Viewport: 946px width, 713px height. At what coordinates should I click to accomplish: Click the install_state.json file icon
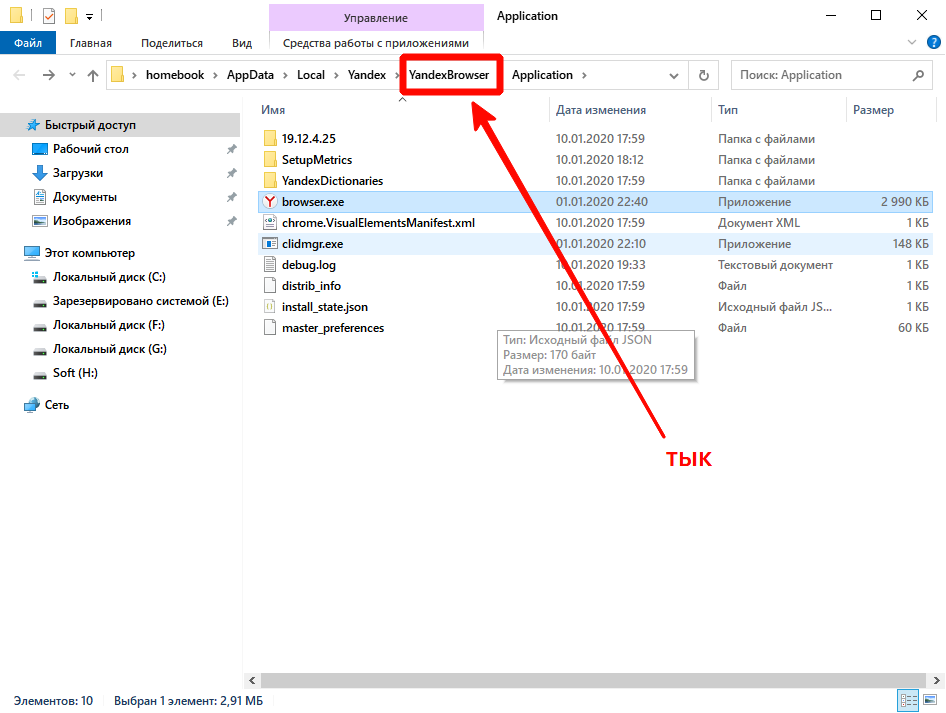270,307
